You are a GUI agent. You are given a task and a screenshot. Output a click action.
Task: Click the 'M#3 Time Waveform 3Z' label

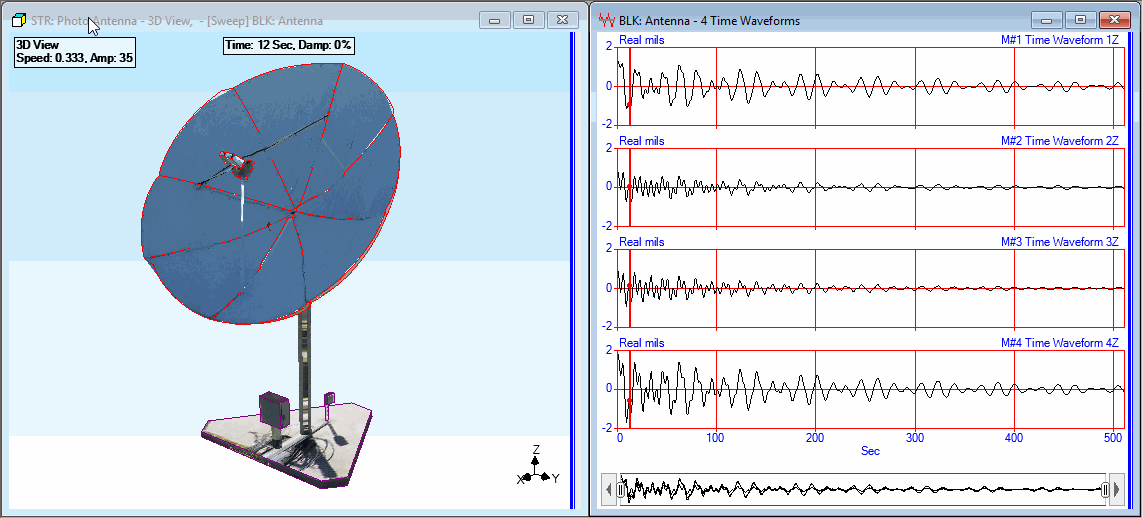[x=1059, y=242]
